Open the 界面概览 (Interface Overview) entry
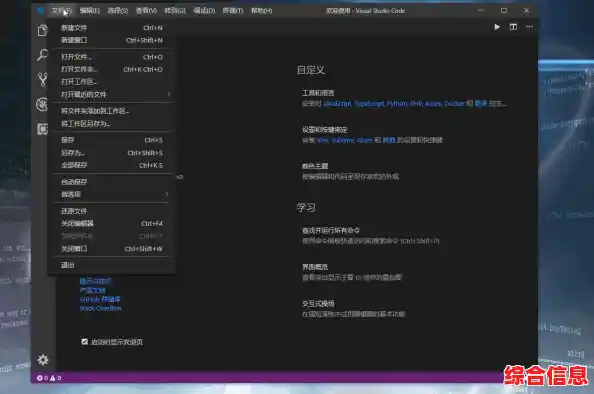The height and width of the screenshot is (394, 594). click(352, 272)
